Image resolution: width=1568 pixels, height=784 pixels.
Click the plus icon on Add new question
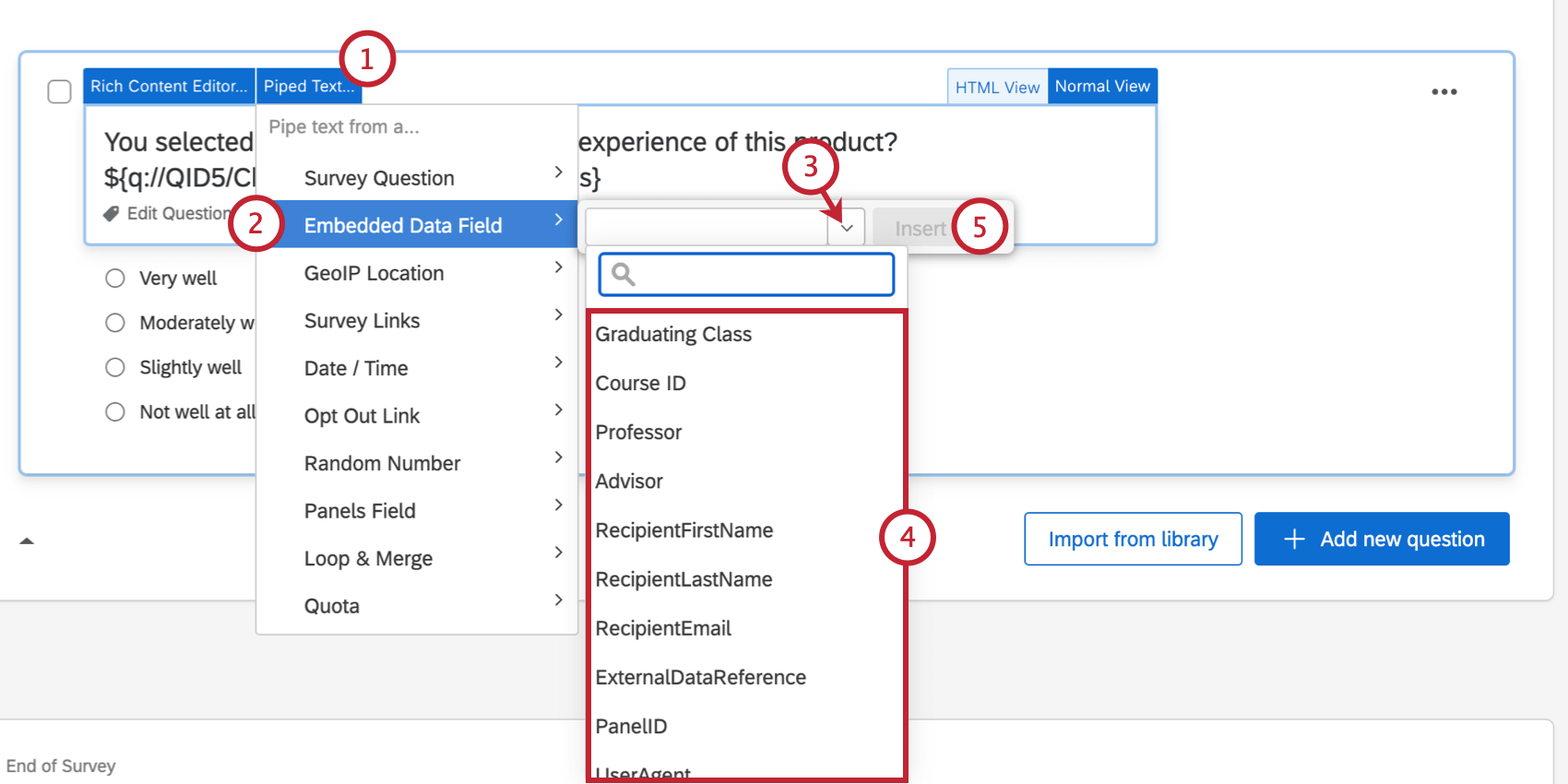(1294, 539)
